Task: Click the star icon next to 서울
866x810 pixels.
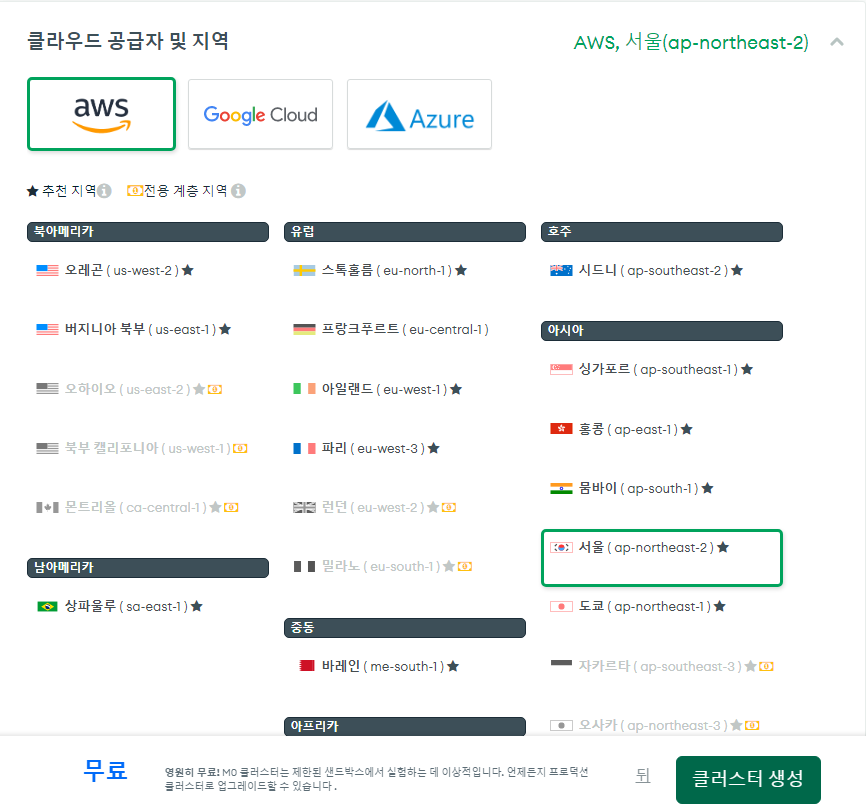Action: point(723,547)
